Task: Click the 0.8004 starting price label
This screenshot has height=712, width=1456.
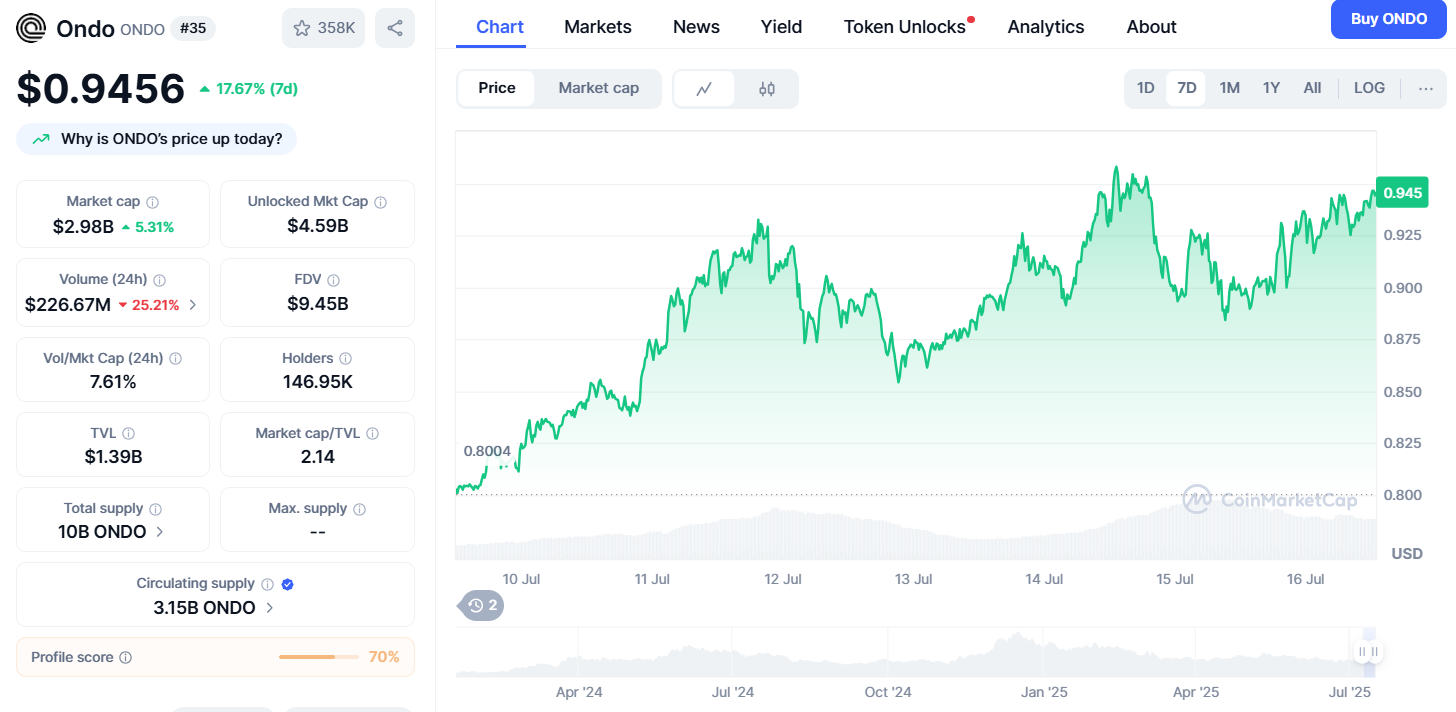Action: pyautogui.click(x=487, y=451)
